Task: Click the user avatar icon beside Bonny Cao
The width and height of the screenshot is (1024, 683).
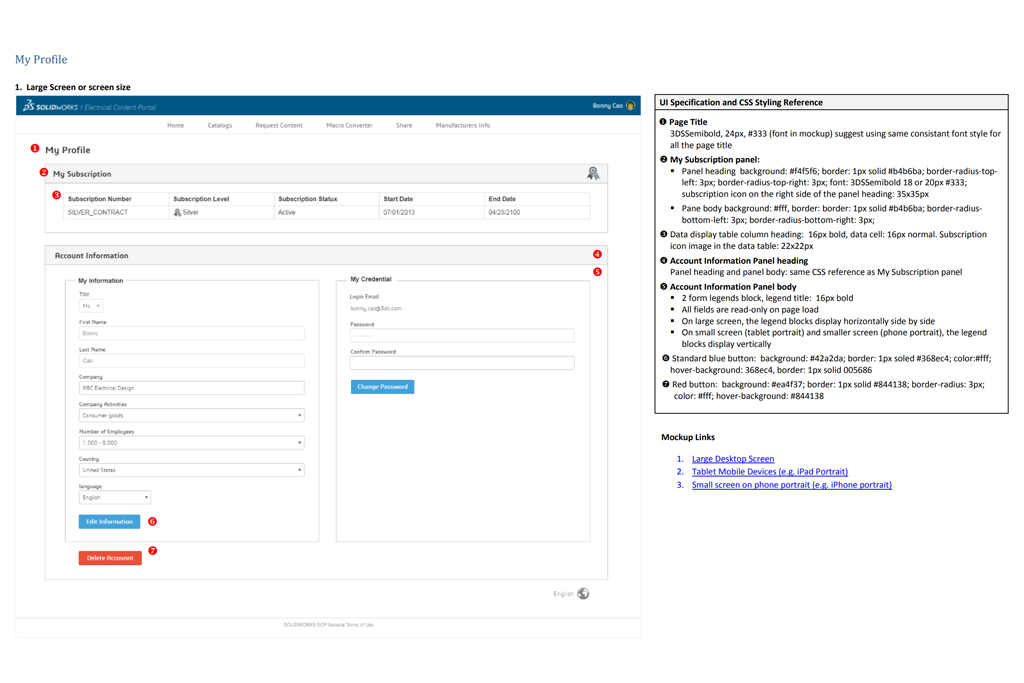Action: coord(630,106)
